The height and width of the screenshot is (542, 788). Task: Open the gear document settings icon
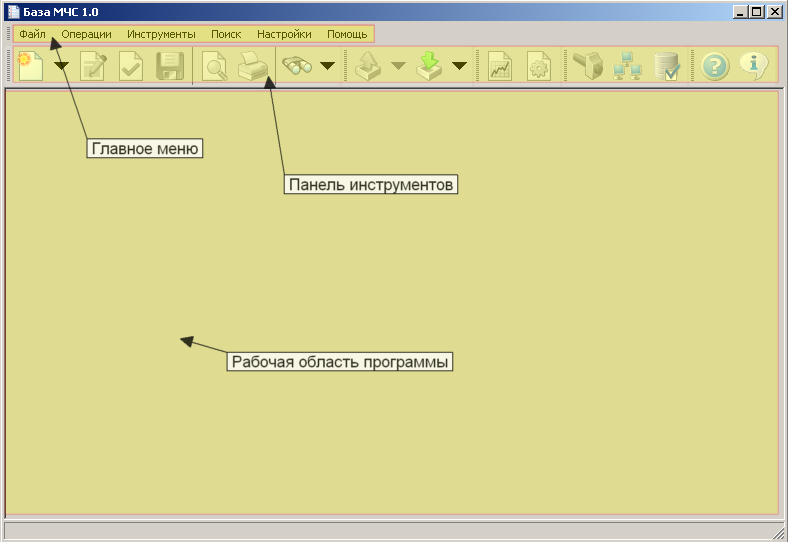pos(539,66)
